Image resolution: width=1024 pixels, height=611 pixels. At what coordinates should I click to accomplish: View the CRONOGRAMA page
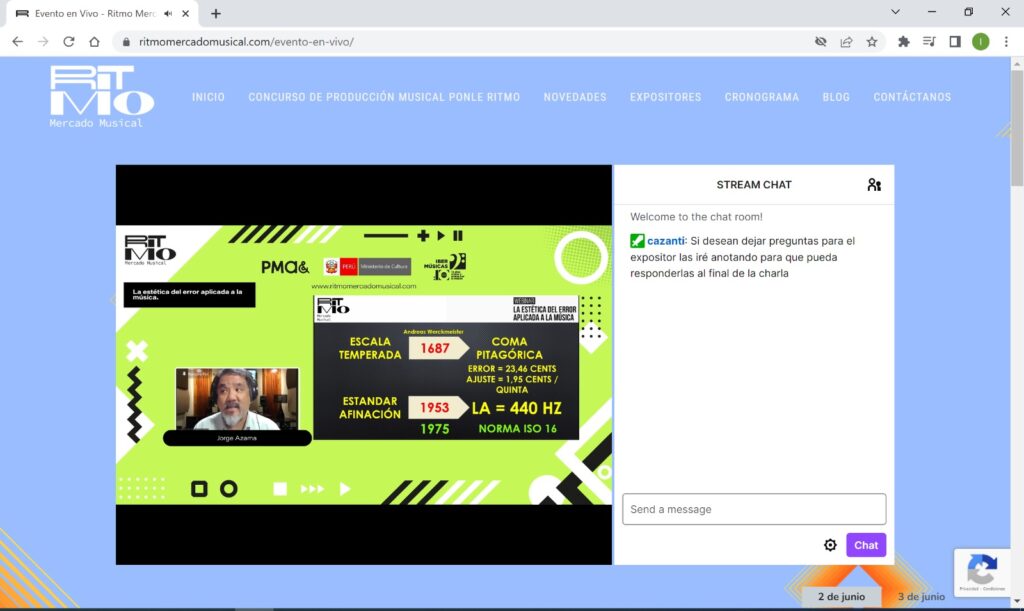761,97
